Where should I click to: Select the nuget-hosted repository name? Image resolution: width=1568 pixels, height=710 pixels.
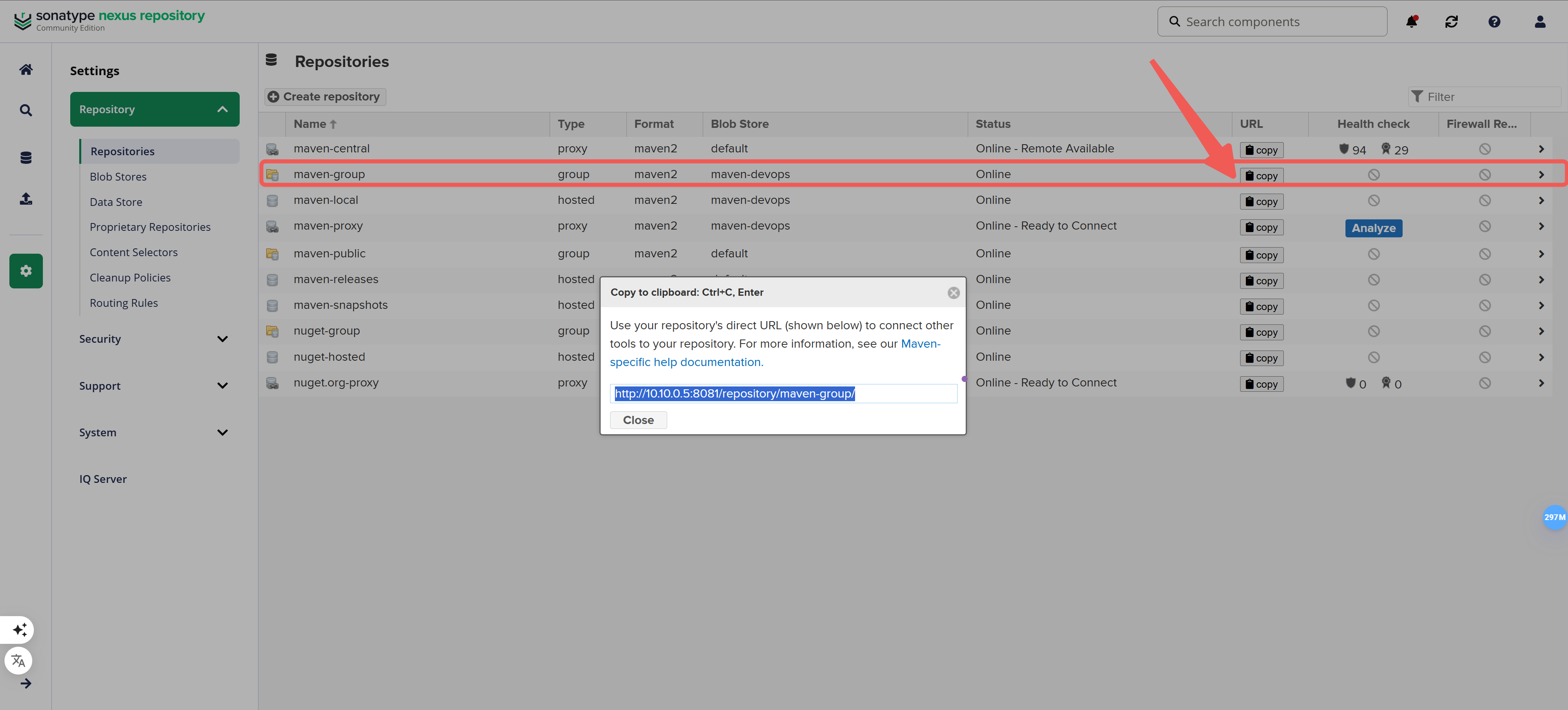(x=329, y=357)
